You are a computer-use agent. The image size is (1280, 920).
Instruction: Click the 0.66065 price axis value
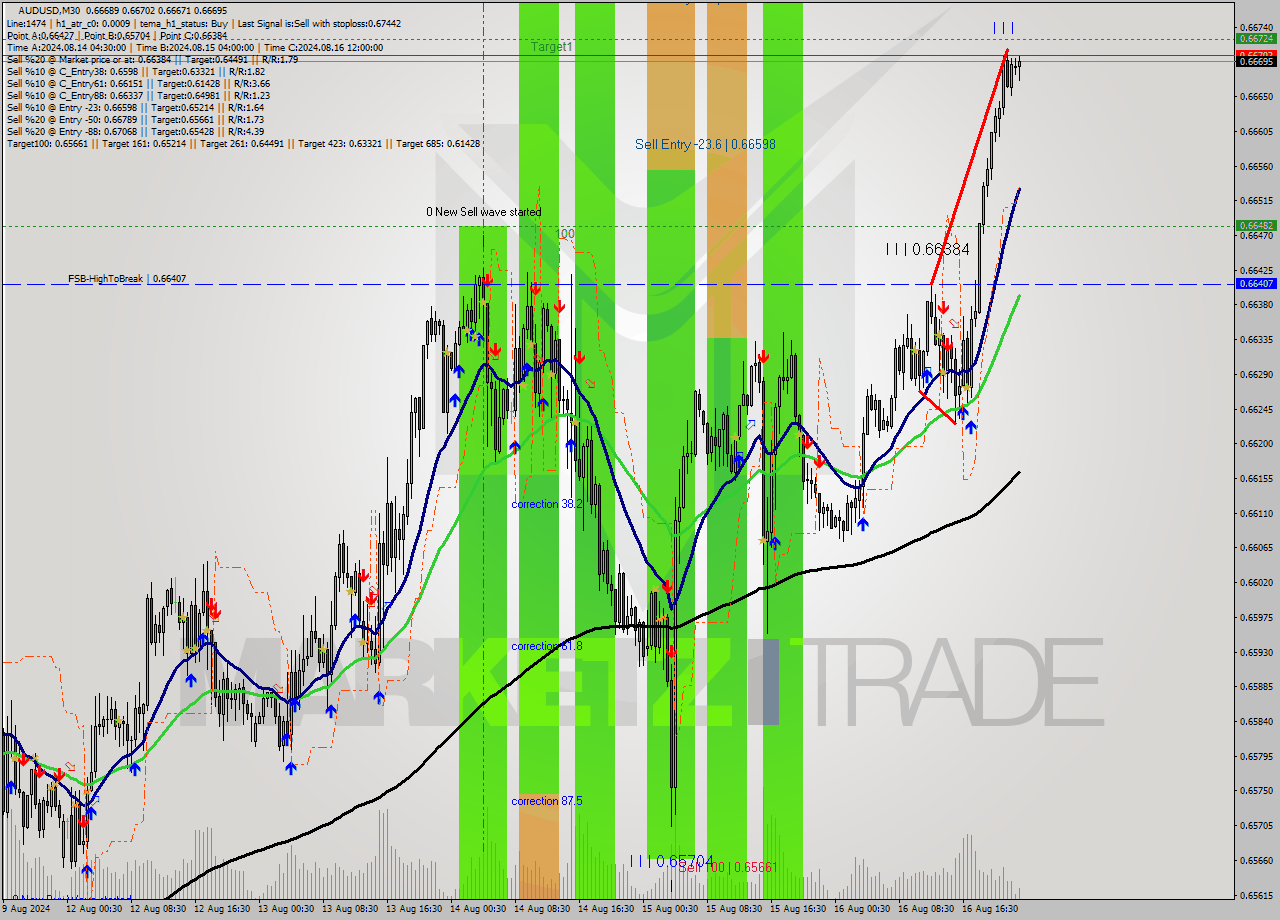point(1256,547)
